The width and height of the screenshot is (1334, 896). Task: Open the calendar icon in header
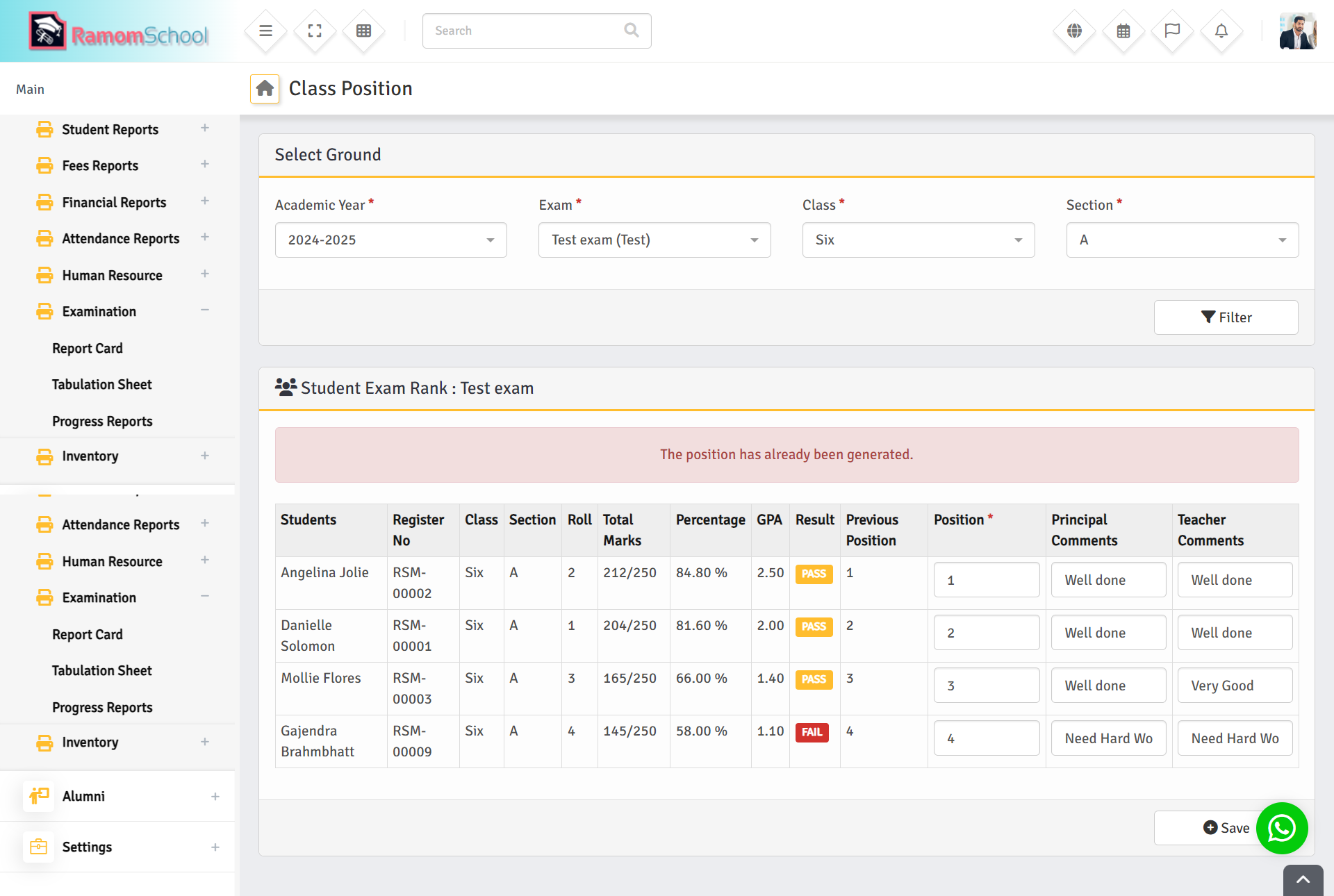[1123, 31]
